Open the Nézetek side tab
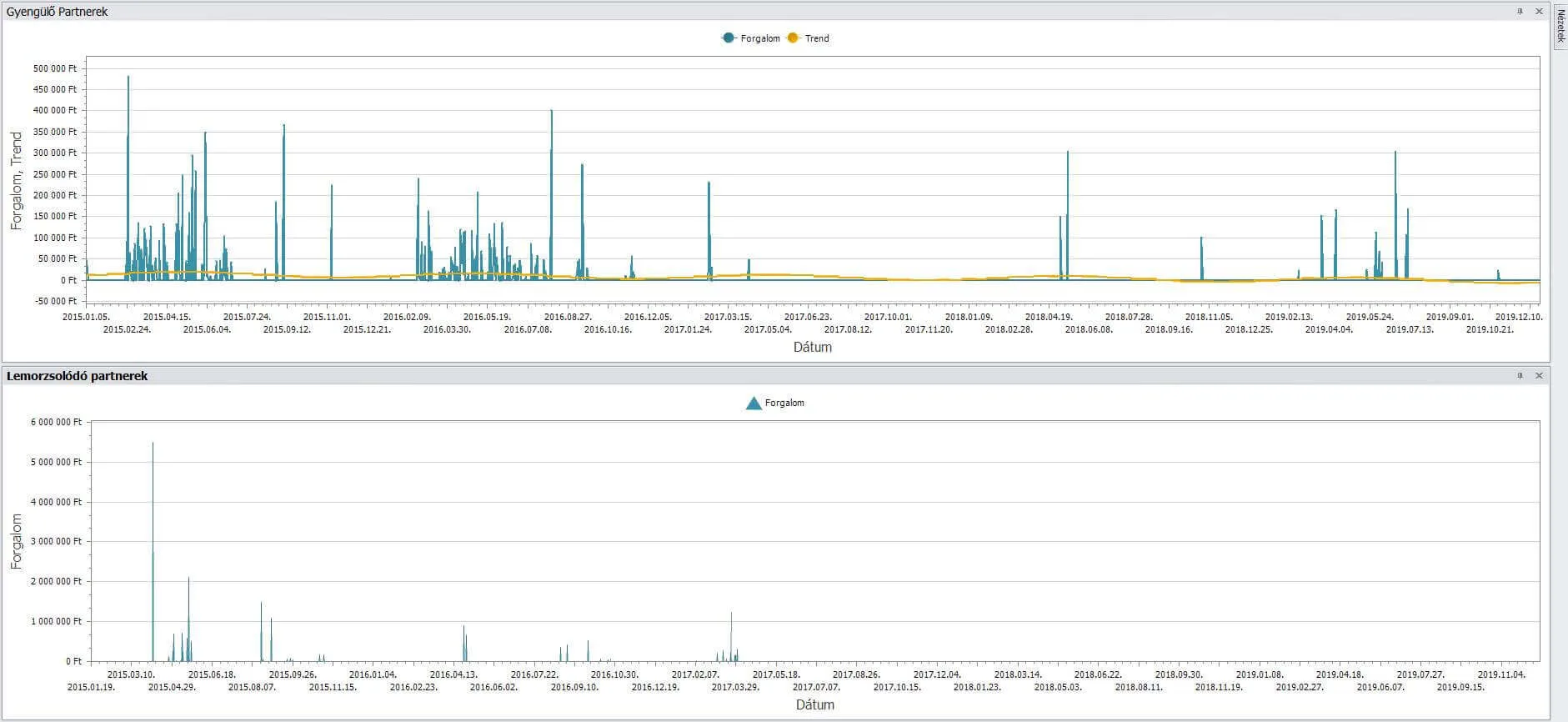The width and height of the screenshot is (1568, 722). (1560, 26)
